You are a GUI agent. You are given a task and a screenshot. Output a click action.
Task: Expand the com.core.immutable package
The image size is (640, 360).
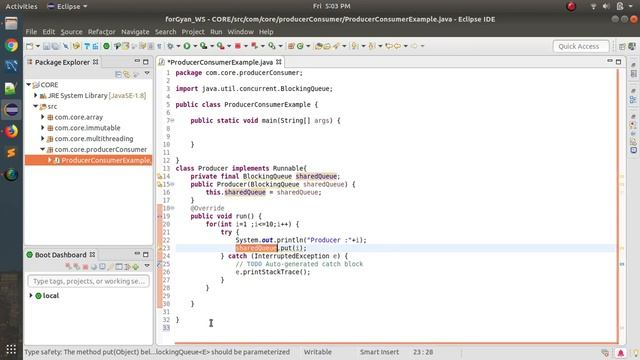coord(42,127)
